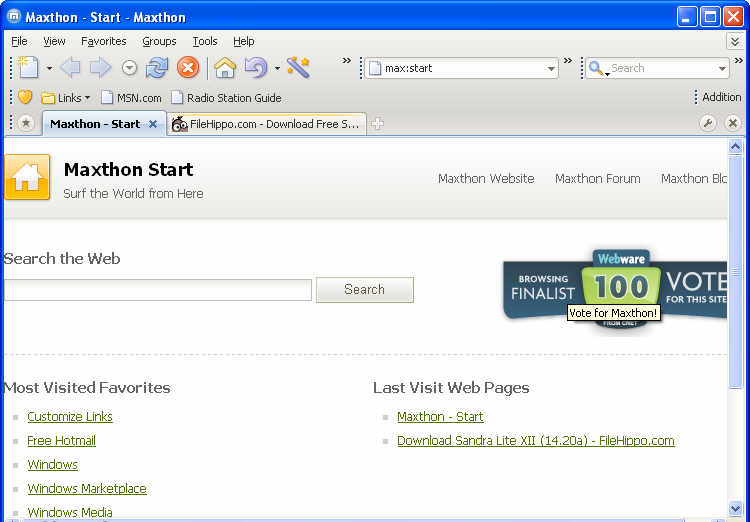750x522 pixels.
Task: Click the Favorites heart icon
Action: tap(25, 97)
